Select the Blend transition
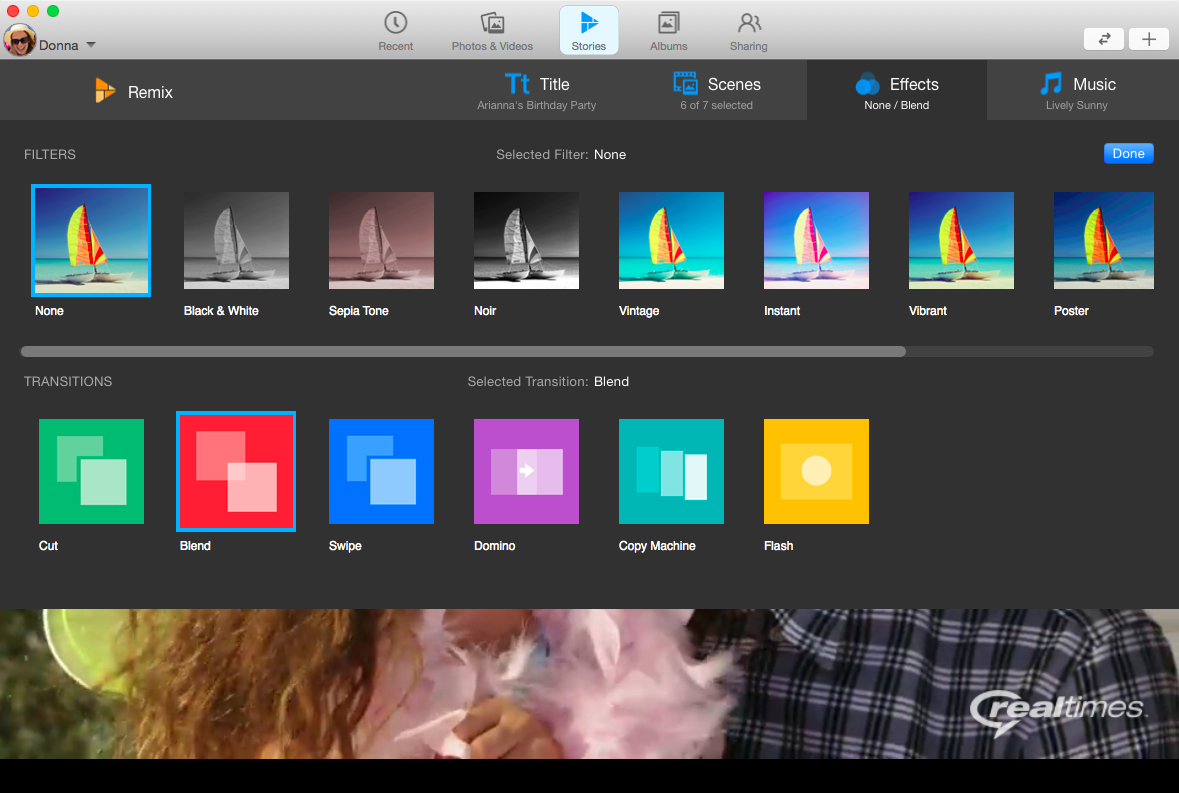 tap(236, 471)
